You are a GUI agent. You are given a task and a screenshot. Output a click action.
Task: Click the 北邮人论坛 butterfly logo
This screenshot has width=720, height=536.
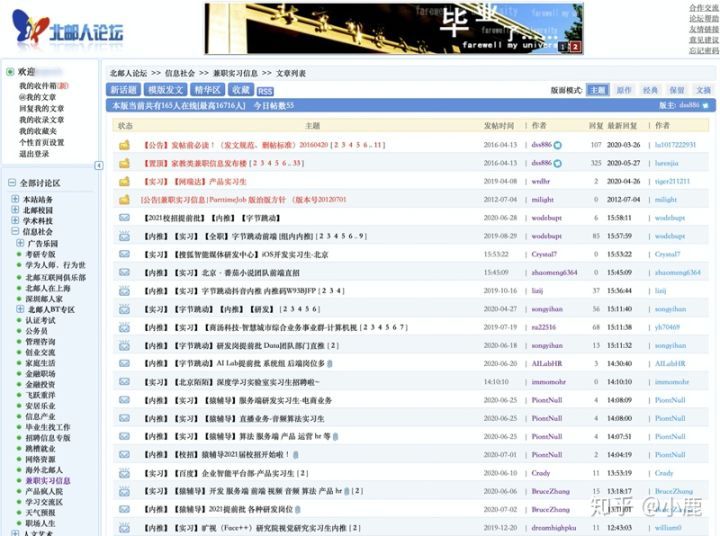pos(68,28)
